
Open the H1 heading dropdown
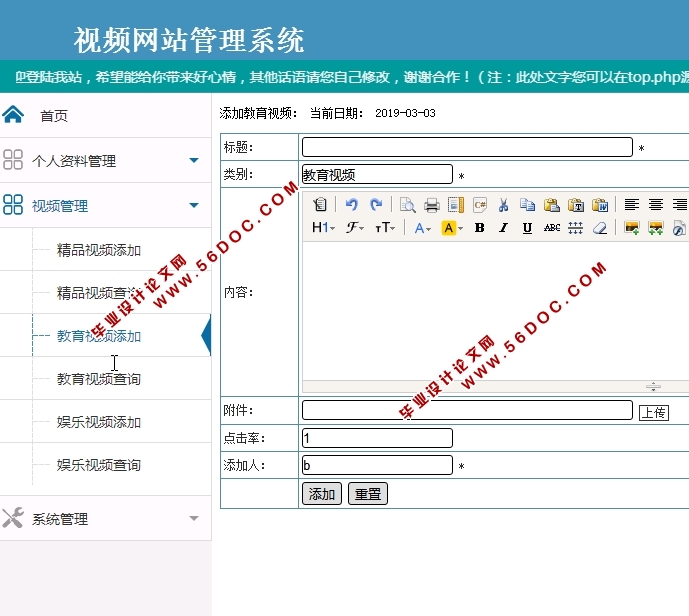[324, 228]
